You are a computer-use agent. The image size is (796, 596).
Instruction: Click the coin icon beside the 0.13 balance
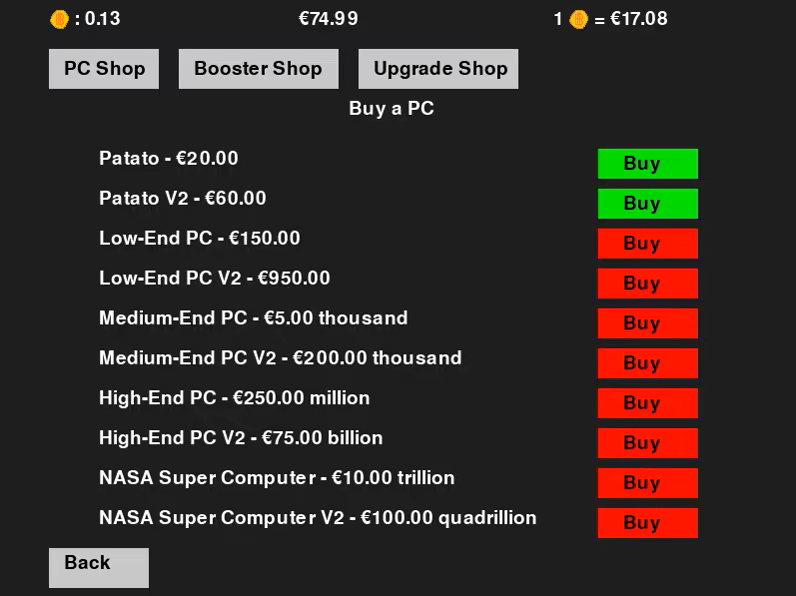tap(59, 19)
